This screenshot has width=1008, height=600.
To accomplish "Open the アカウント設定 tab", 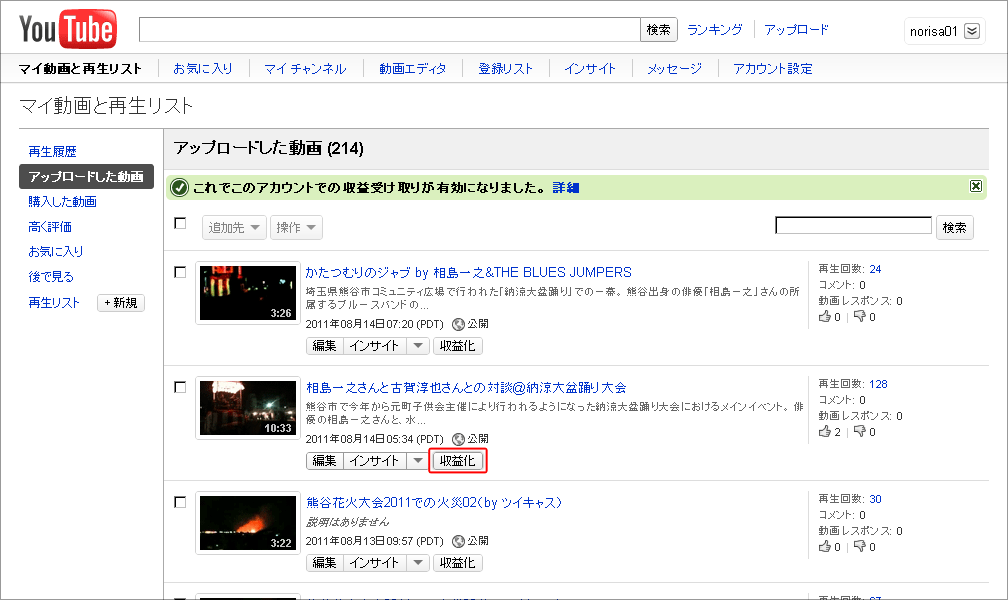I will [773, 68].
